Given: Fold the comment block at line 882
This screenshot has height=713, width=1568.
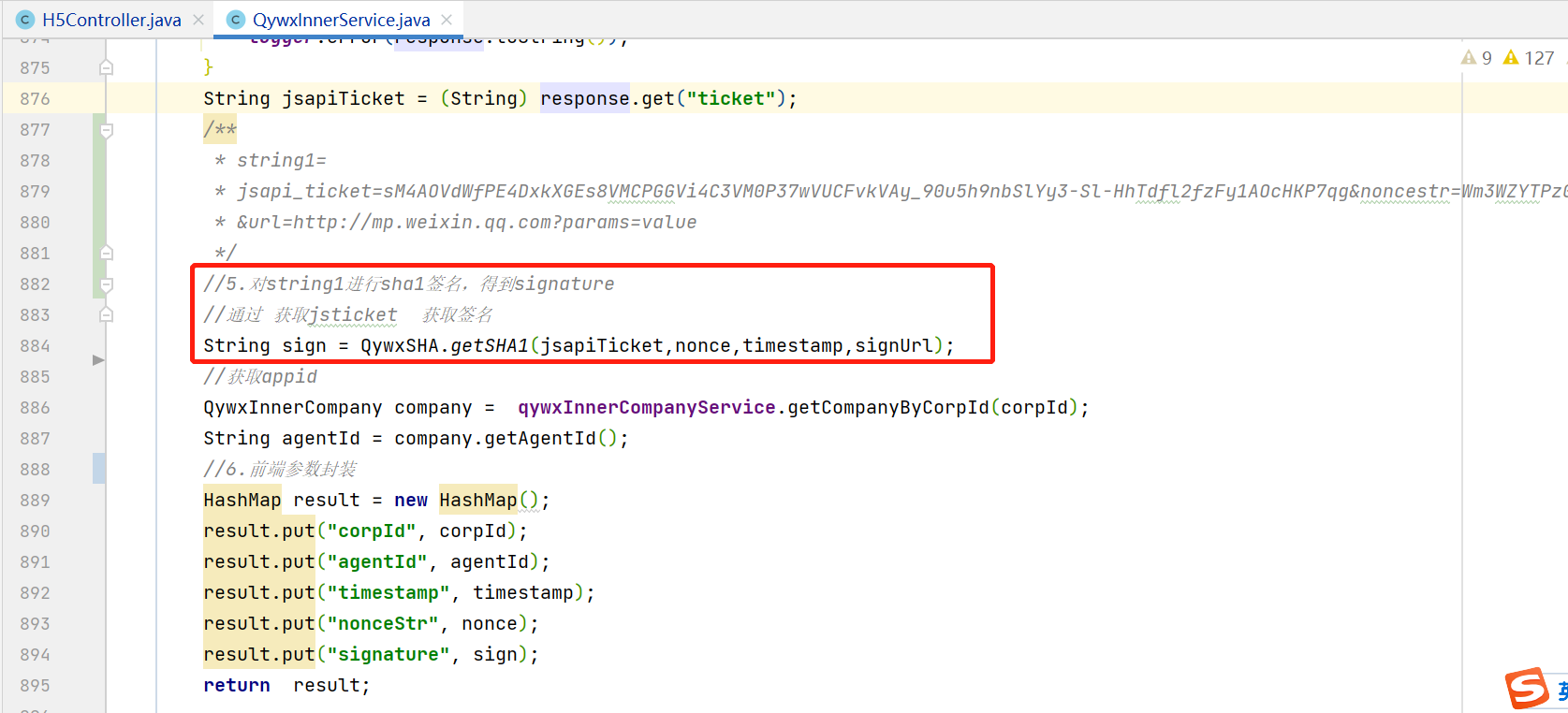Looking at the screenshot, I should click(x=107, y=284).
